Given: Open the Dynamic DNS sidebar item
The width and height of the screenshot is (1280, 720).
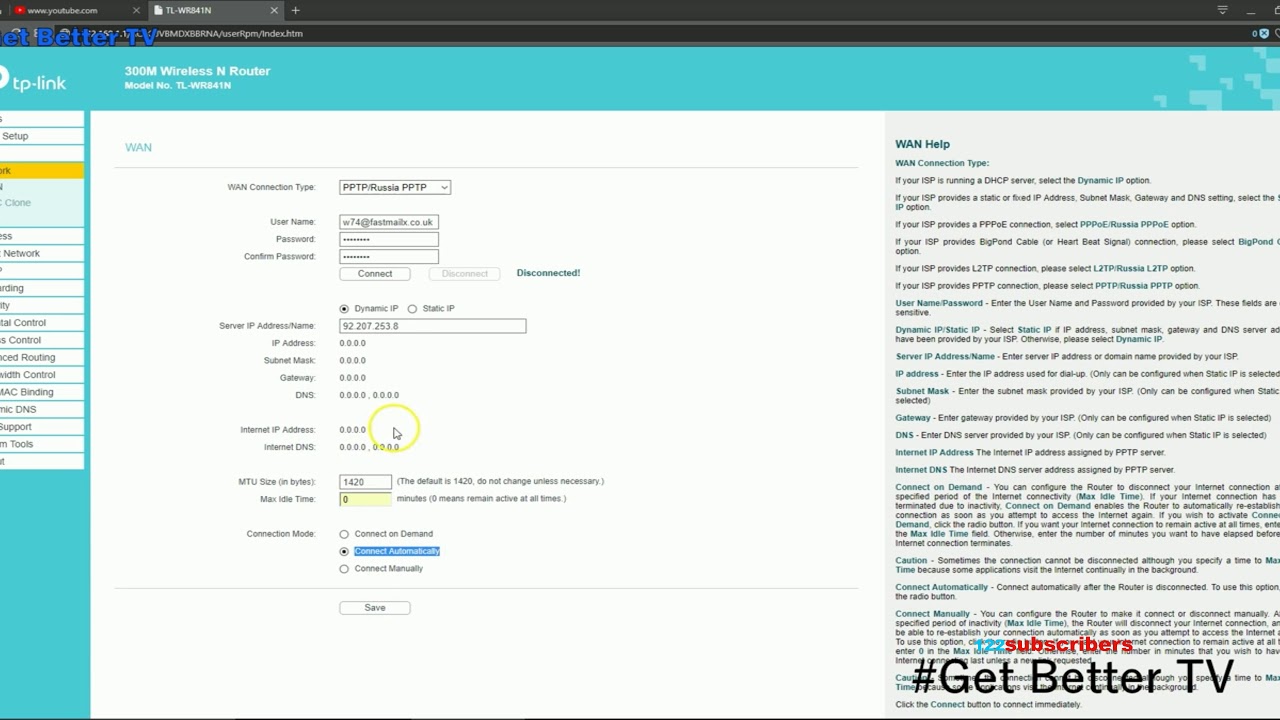Looking at the screenshot, I should tap(41, 409).
